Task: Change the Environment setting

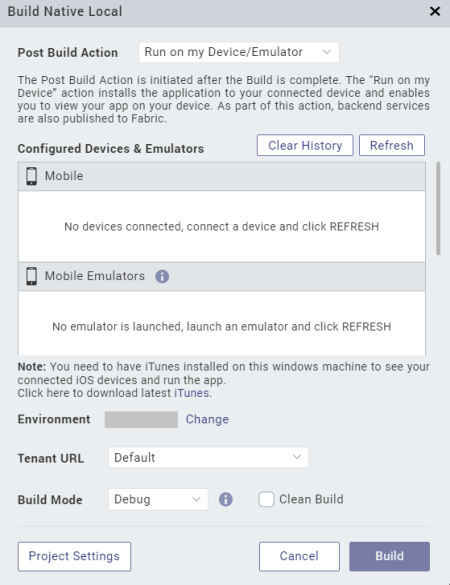Action: point(207,419)
